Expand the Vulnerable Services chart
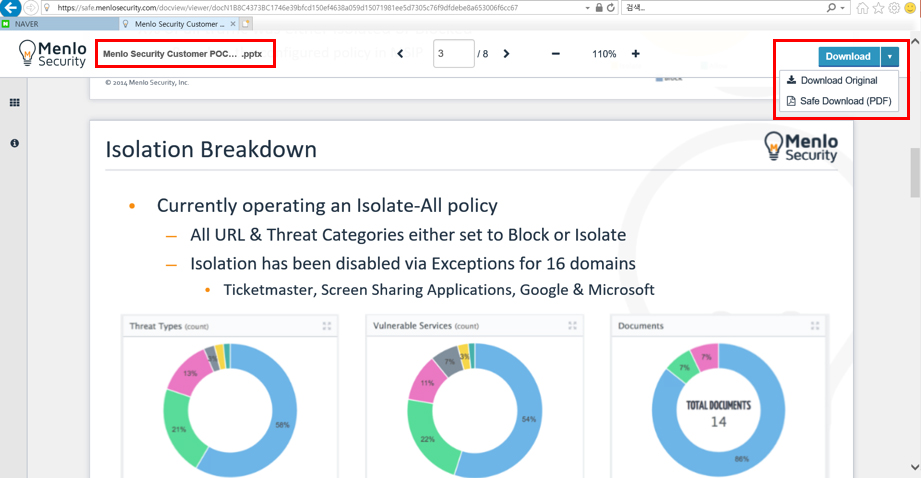921x478 pixels. (x=572, y=325)
